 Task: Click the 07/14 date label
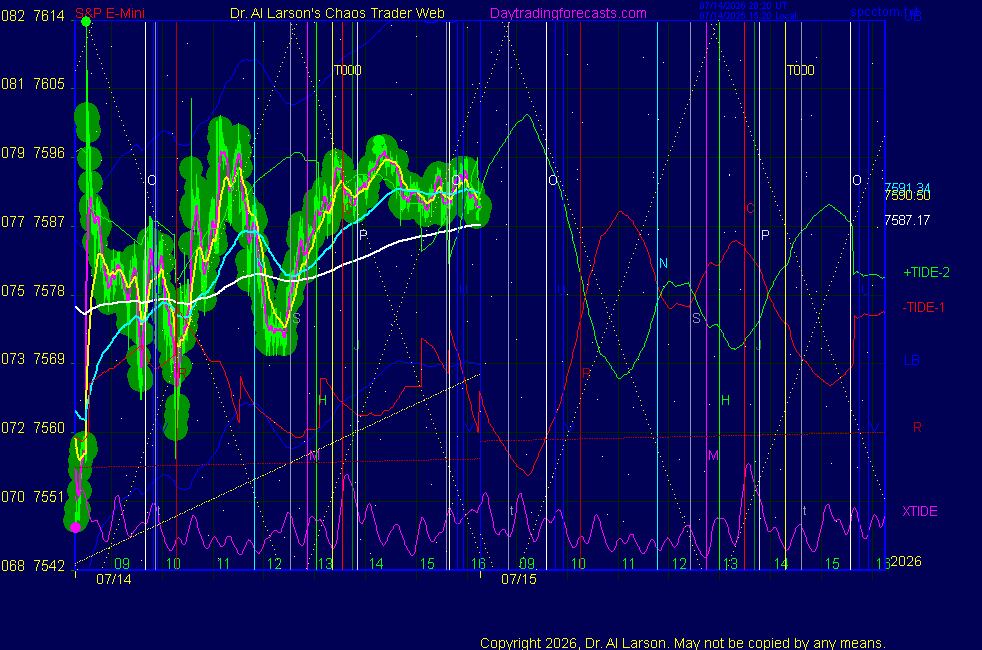click(113, 579)
